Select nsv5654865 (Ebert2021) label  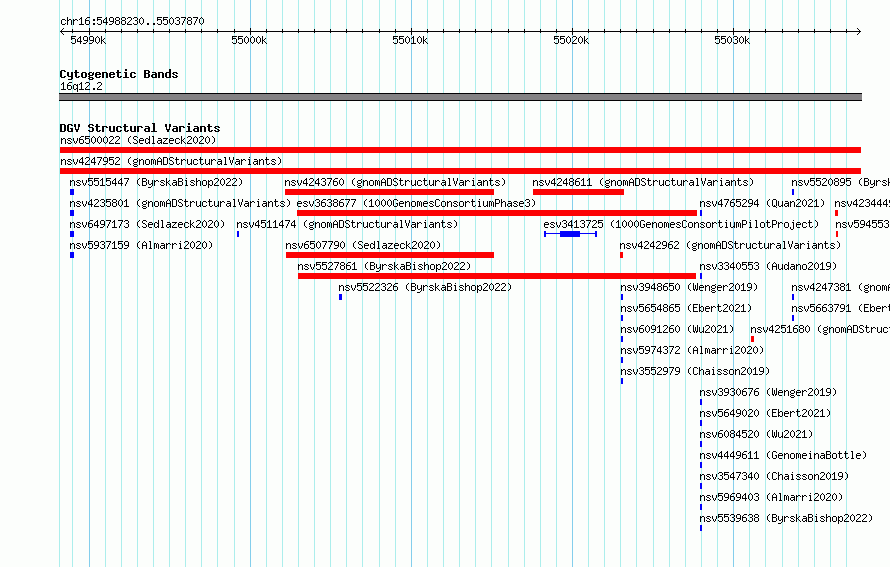[x=686, y=308]
